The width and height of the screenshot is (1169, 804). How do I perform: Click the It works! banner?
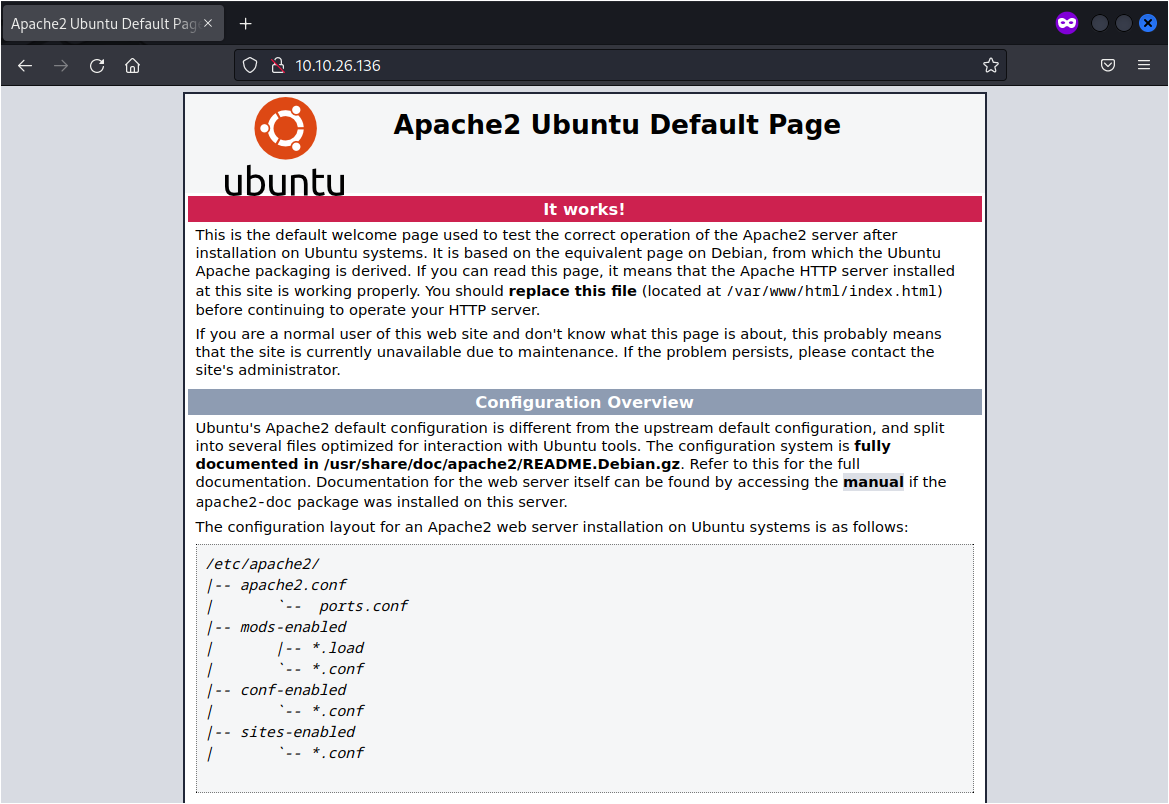coord(585,209)
